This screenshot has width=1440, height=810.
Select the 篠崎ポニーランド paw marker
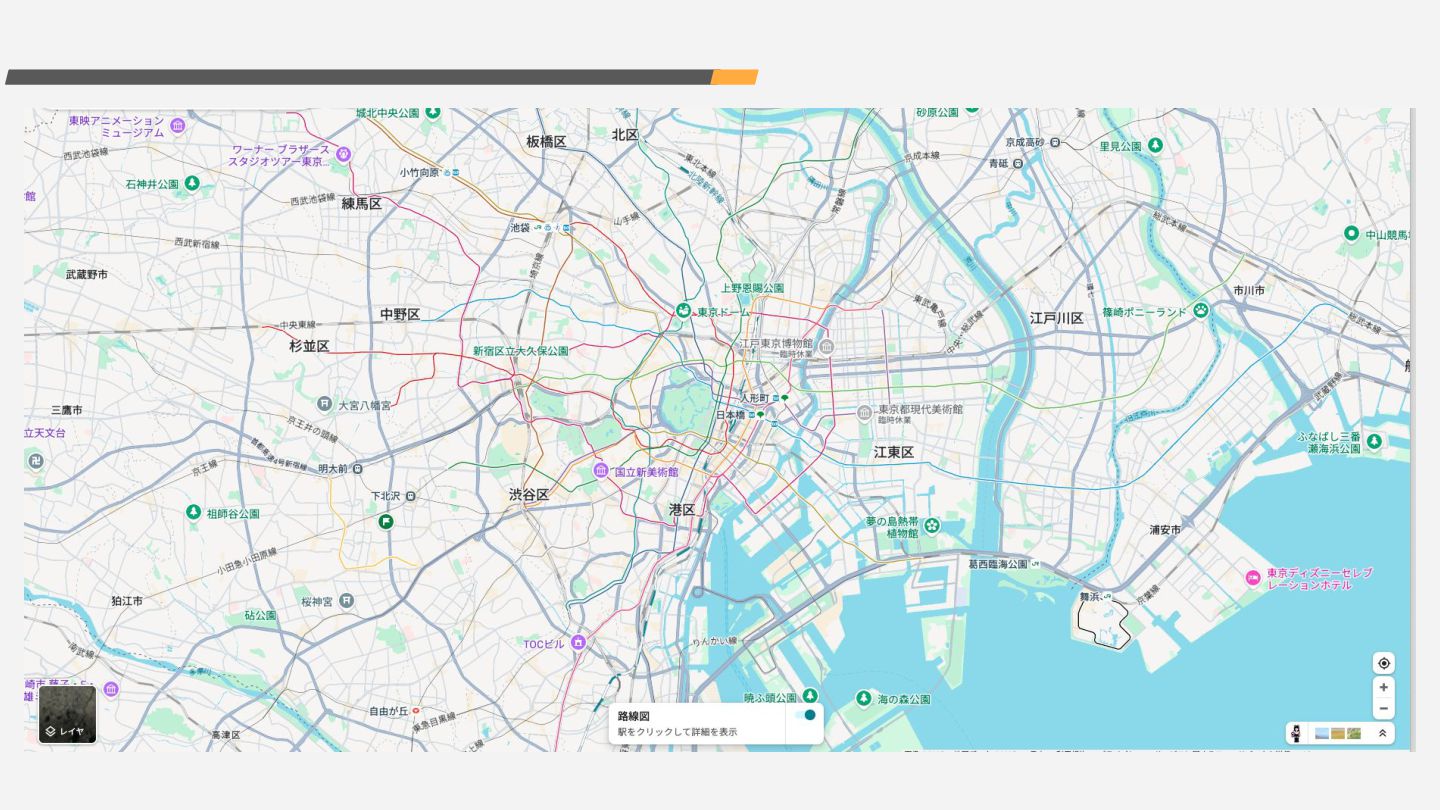[1201, 311]
